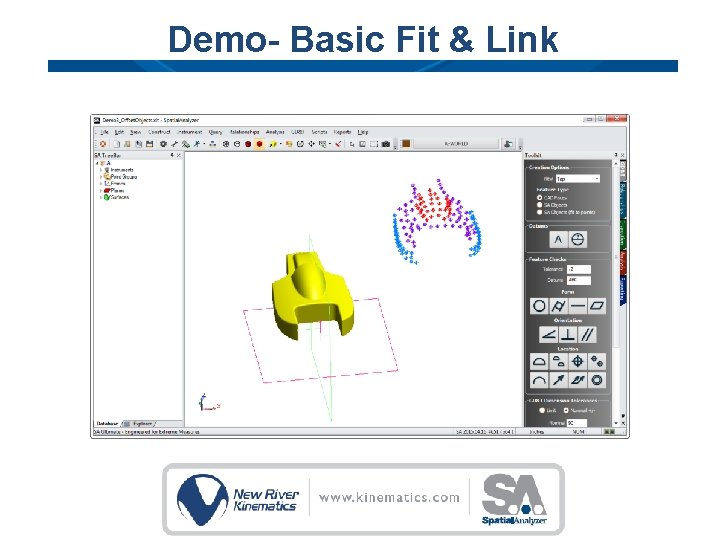Click into the Nominal value field
The width and height of the screenshot is (720, 540).
577,422
